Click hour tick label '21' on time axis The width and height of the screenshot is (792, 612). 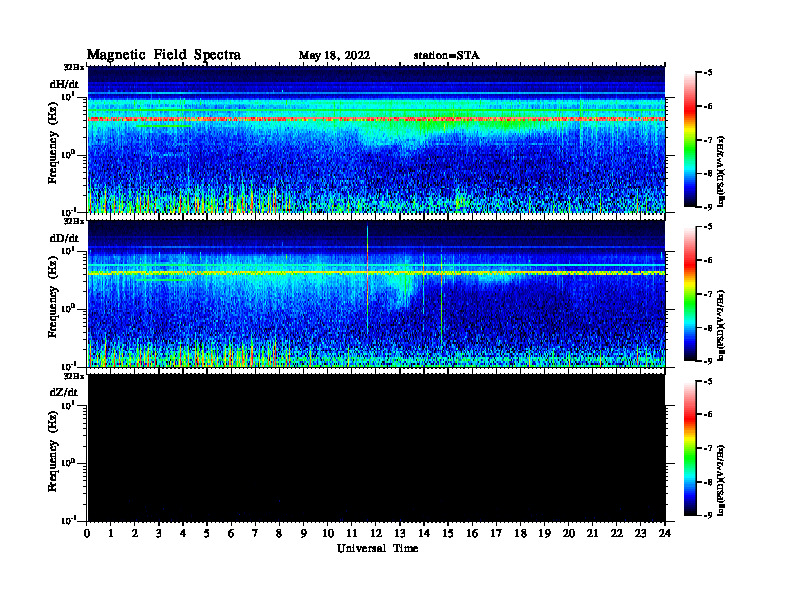pyautogui.click(x=592, y=534)
